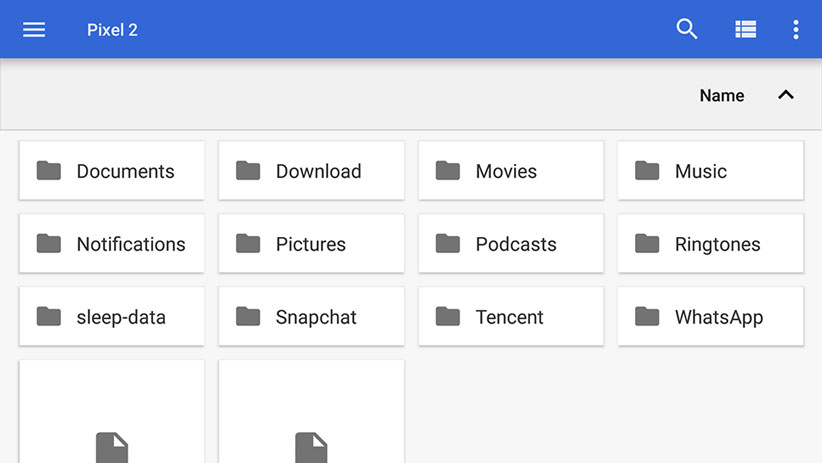Tap the search magnifier icon

pyautogui.click(x=687, y=29)
